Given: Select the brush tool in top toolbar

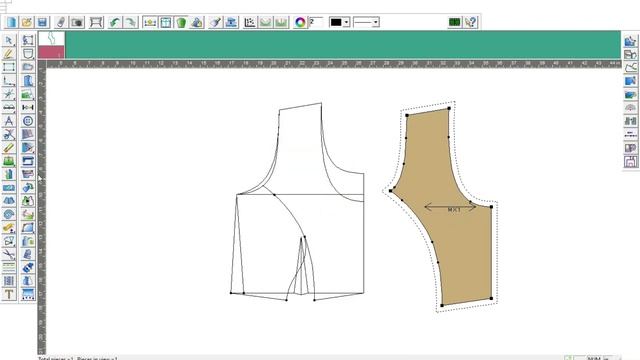Looking at the screenshot, I should click(215, 22).
